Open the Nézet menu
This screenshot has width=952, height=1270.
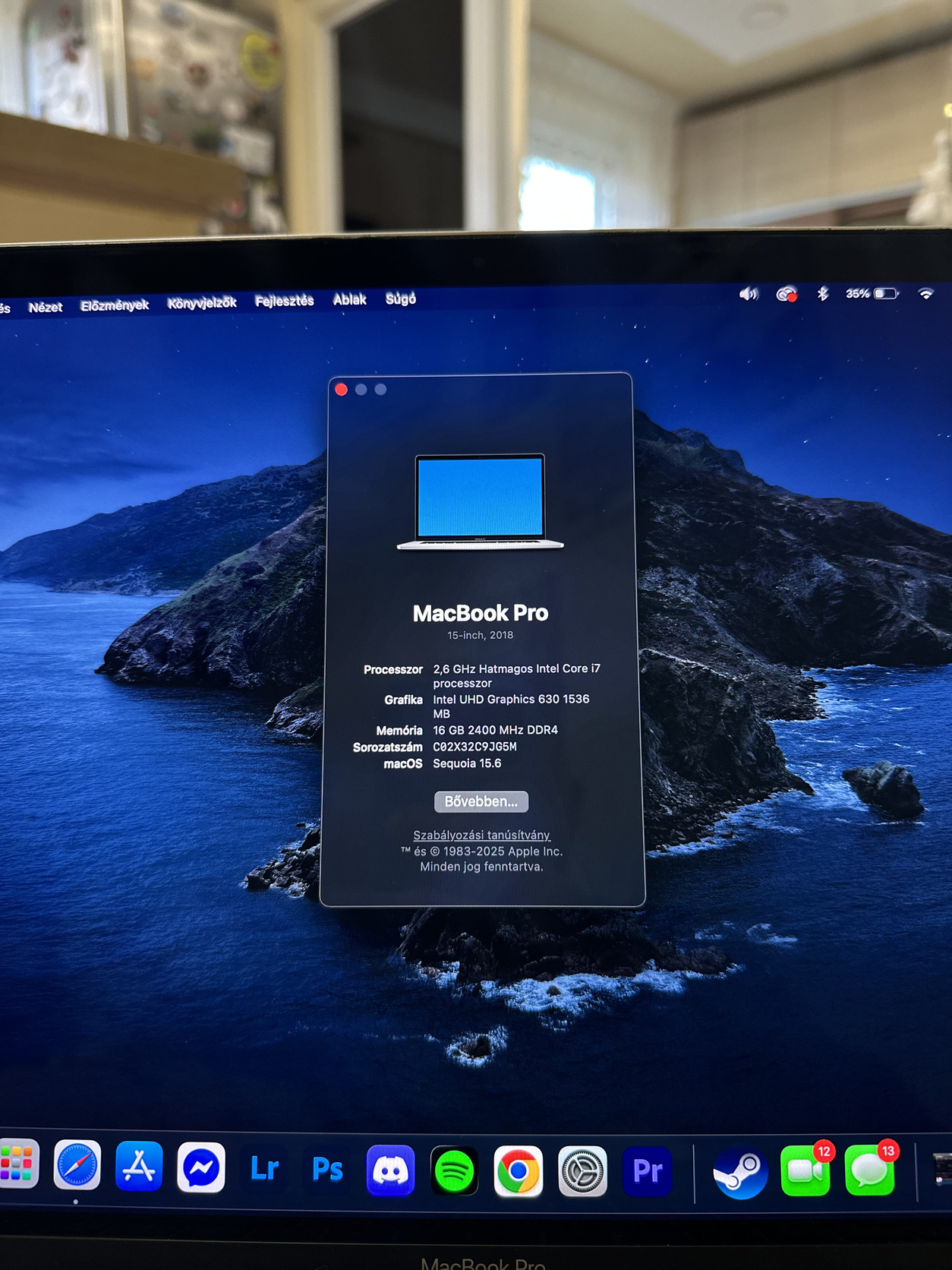click(x=46, y=308)
